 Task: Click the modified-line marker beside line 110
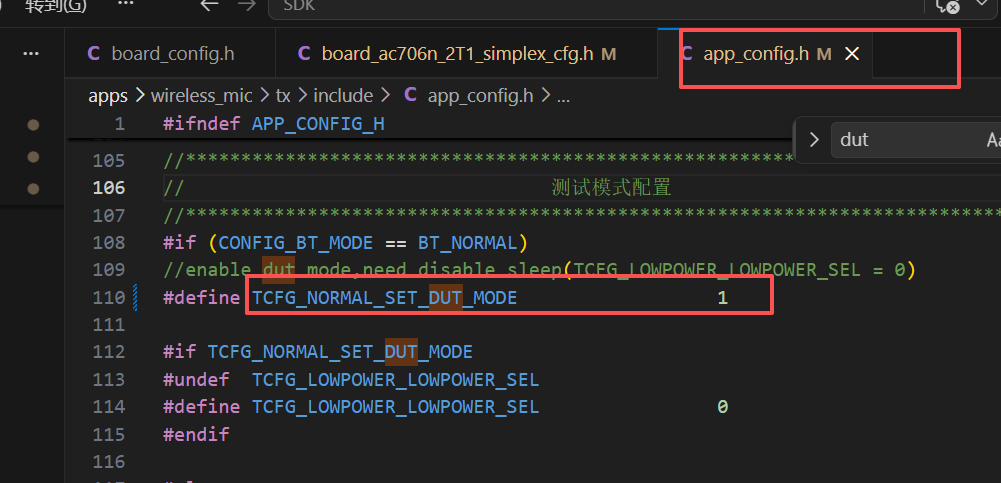point(135,298)
